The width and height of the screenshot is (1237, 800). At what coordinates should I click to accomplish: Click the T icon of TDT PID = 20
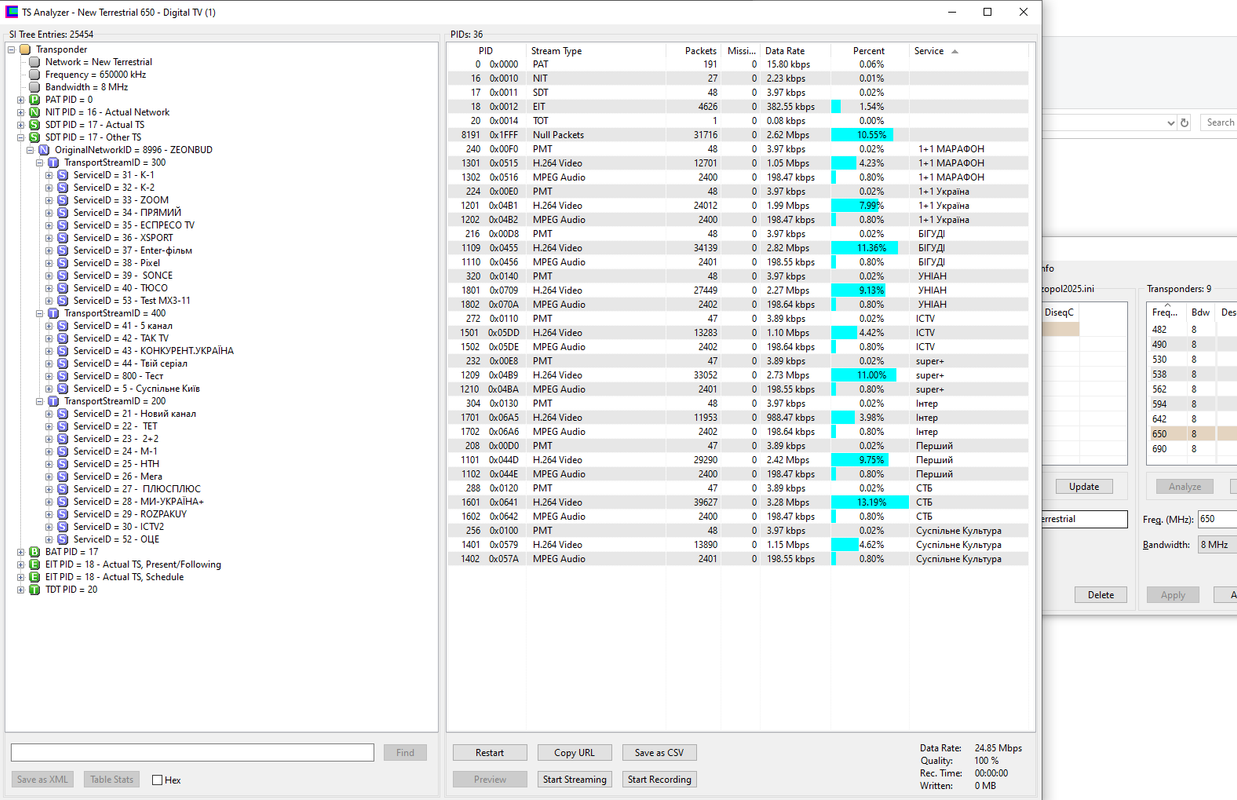[x=34, y=590]
